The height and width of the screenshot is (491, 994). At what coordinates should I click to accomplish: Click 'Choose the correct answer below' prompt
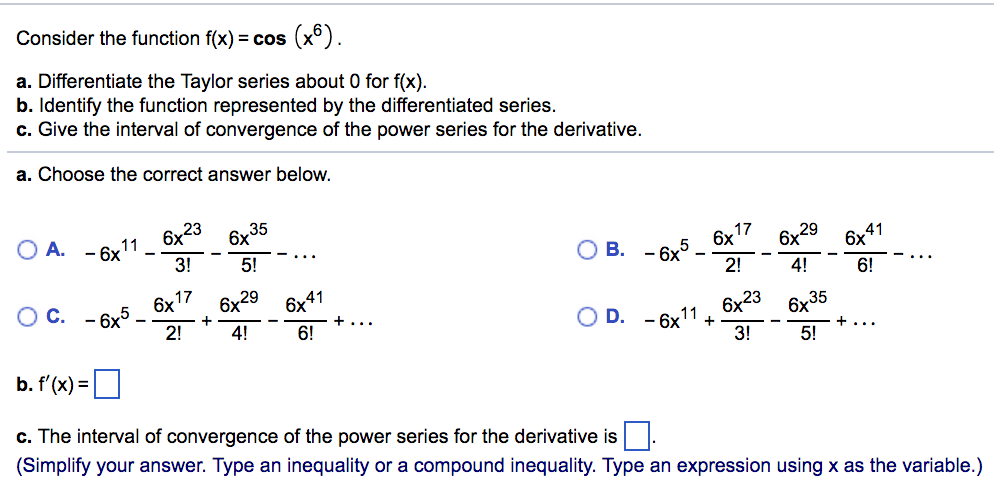(x=174, y=174)
